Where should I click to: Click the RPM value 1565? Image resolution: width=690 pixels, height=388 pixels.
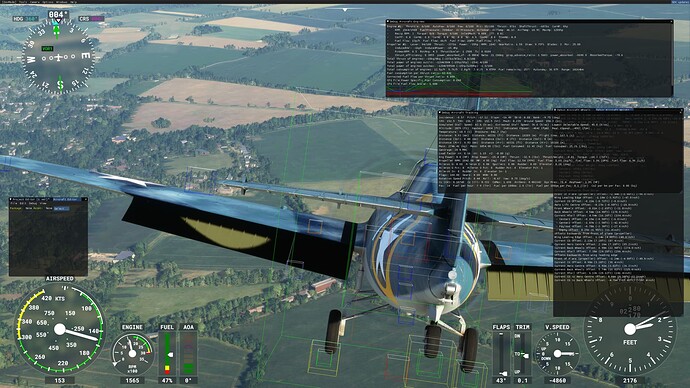132,381
